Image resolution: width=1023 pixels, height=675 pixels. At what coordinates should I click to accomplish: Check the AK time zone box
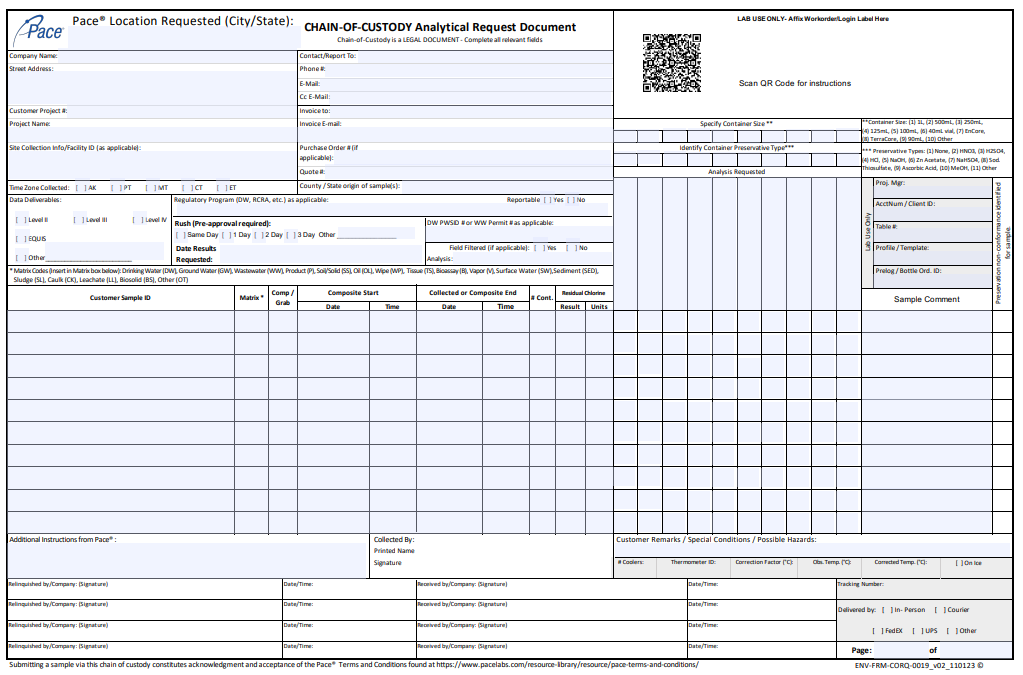point(80,188)
